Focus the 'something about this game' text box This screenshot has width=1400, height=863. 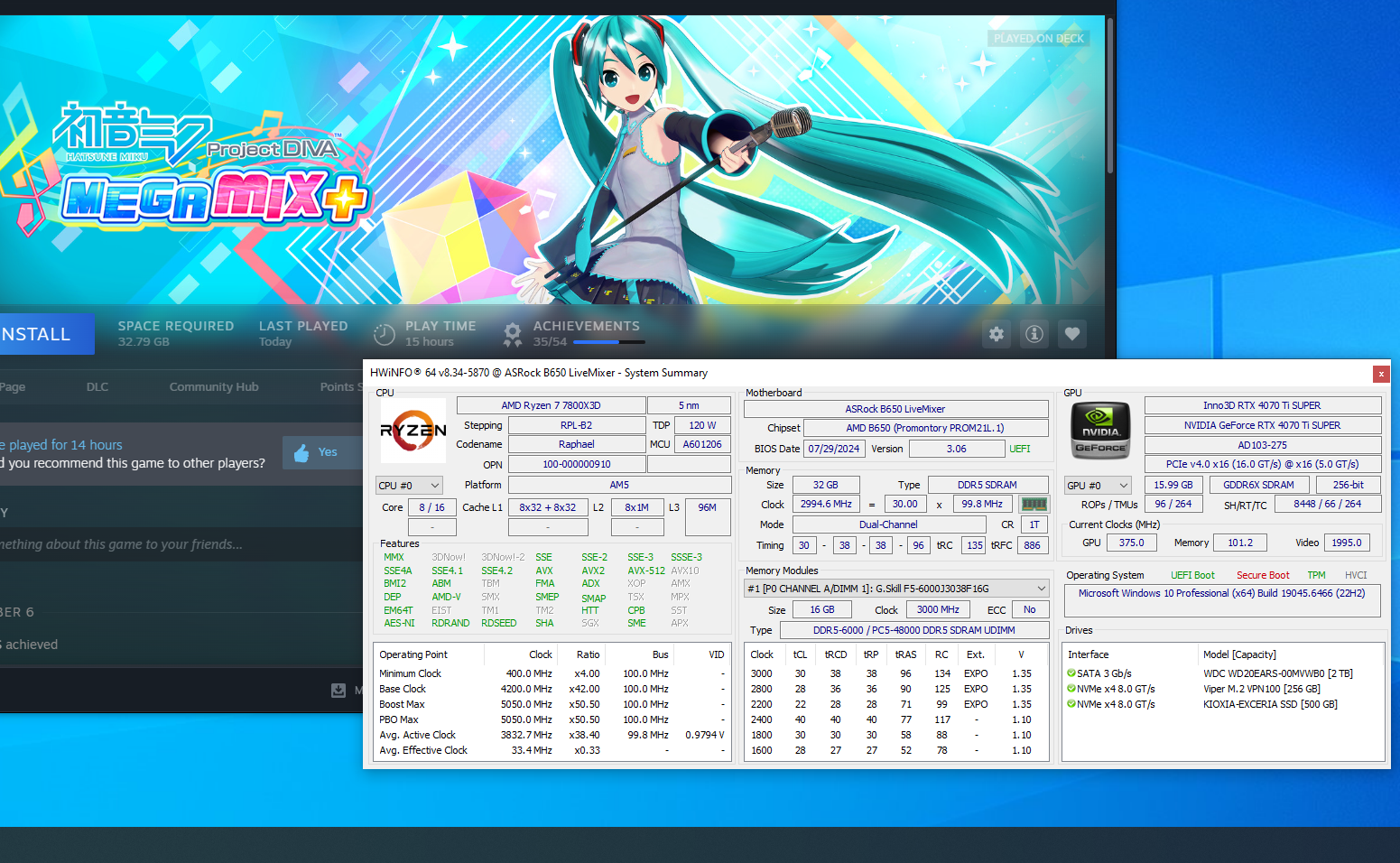click(181, 544)
